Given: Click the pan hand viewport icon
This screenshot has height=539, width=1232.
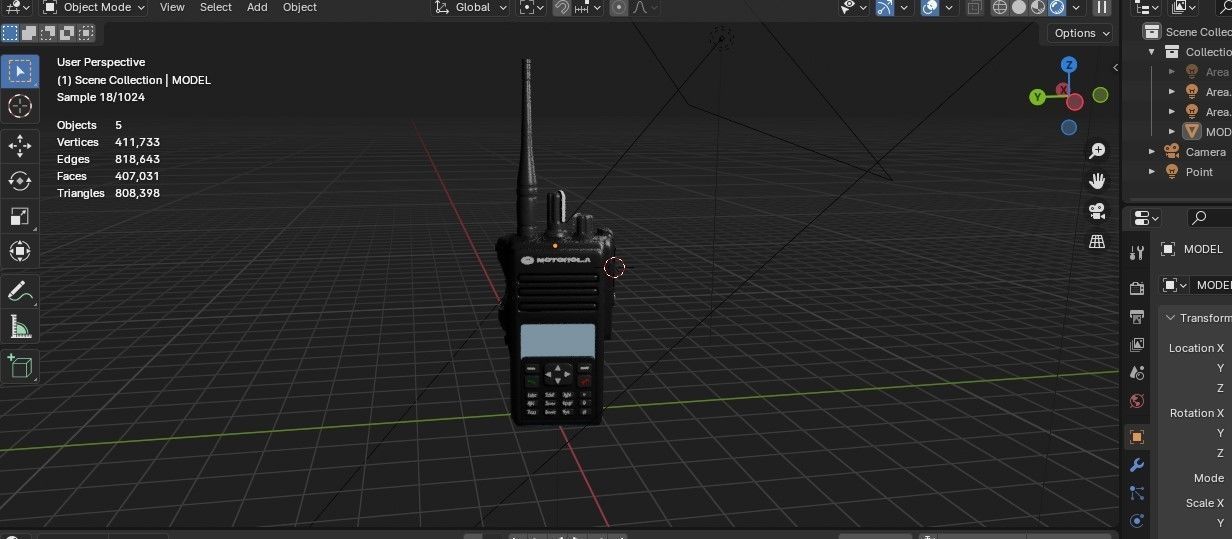Looking at the screenshot, I should [1097, 181].
